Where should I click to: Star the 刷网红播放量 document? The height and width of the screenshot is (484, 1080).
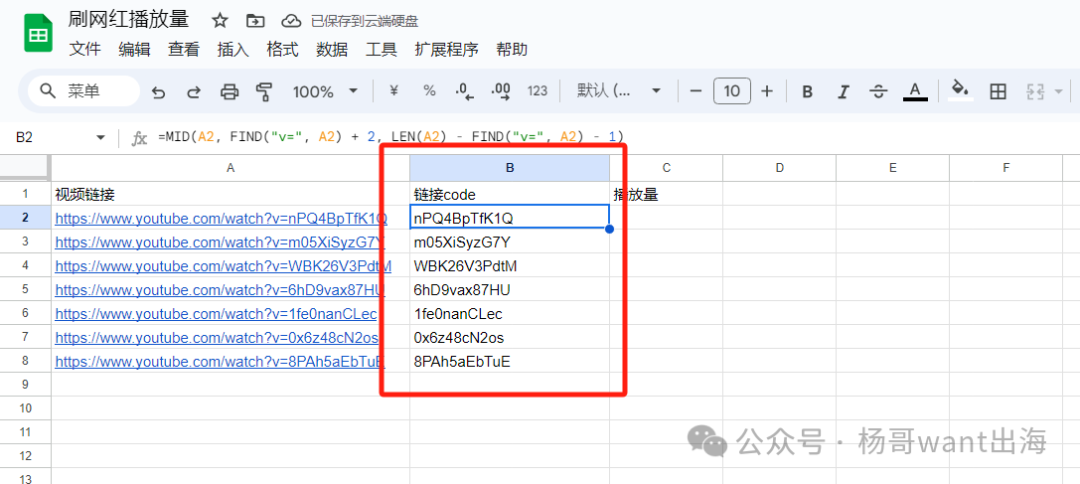[x=220, y=21]
